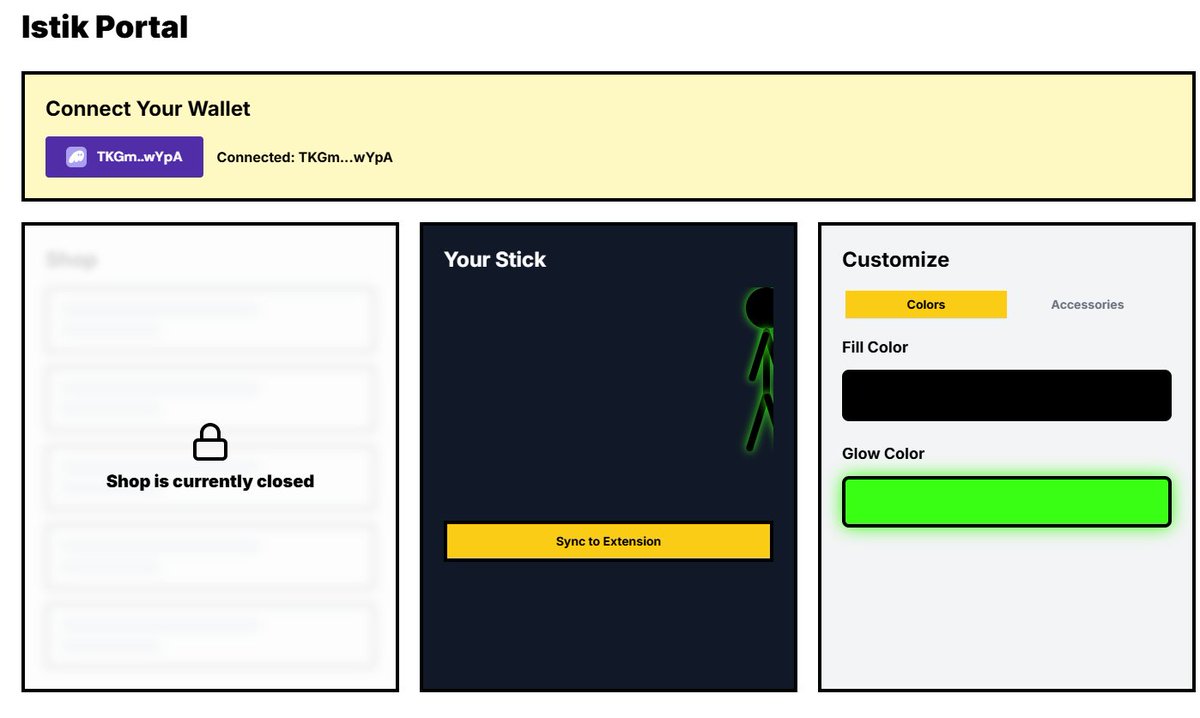Open the Accessories tab
This screenshot has width=1200, height=718.
pyautogui.click(x=1087, y=304)
